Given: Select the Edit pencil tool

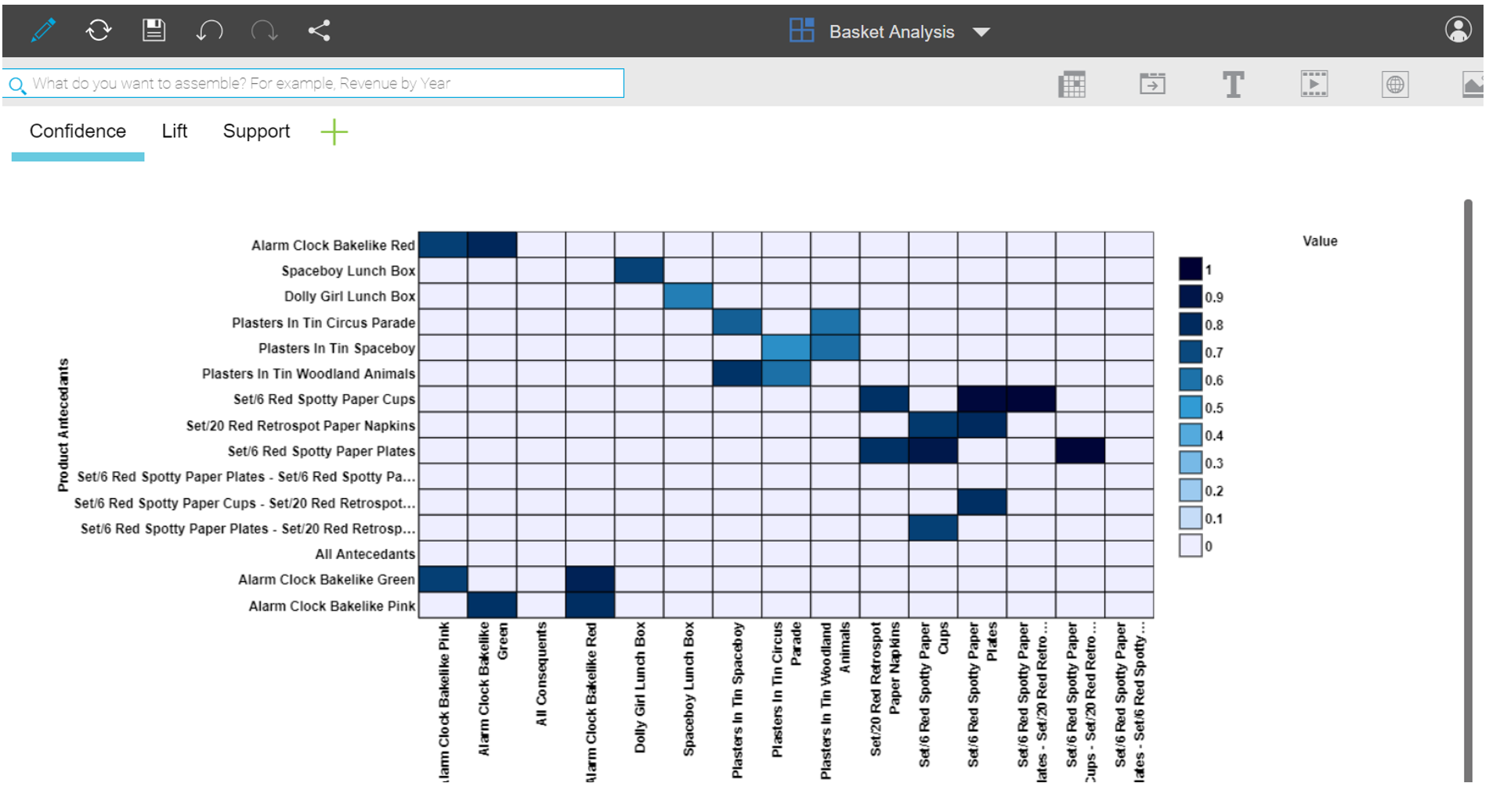Looking at the screenshot, I should point(43,31).
